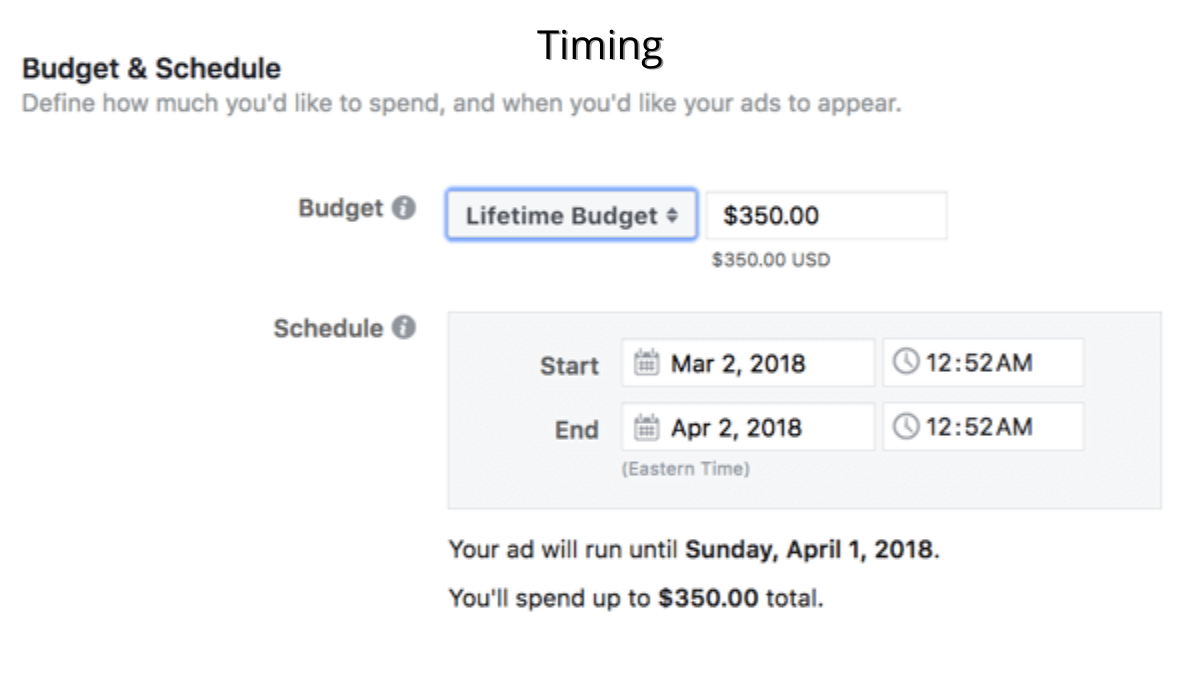
Task: Click the Apr 2, 2018 end date
Action: point(736,428)
